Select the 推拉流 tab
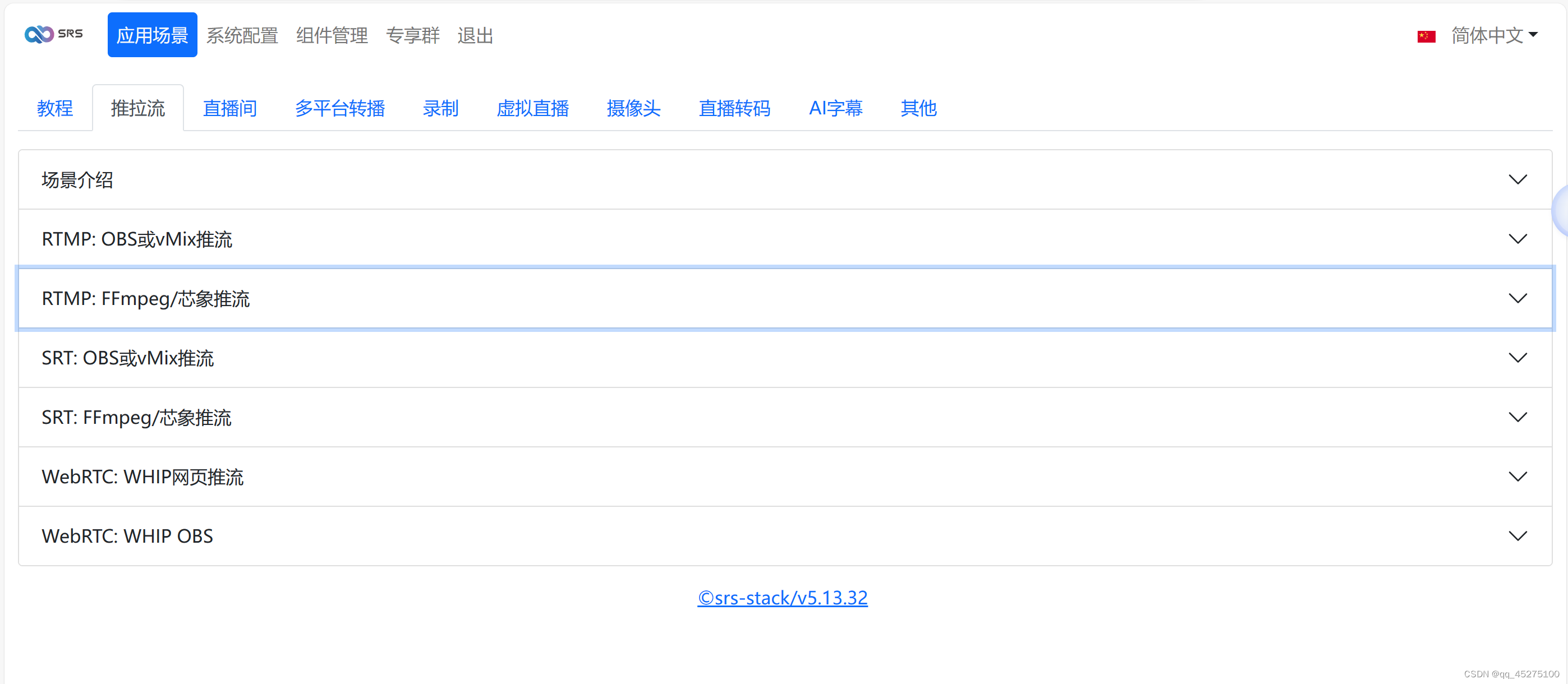Screen dimensions: 1568x684 coord(138,108)
